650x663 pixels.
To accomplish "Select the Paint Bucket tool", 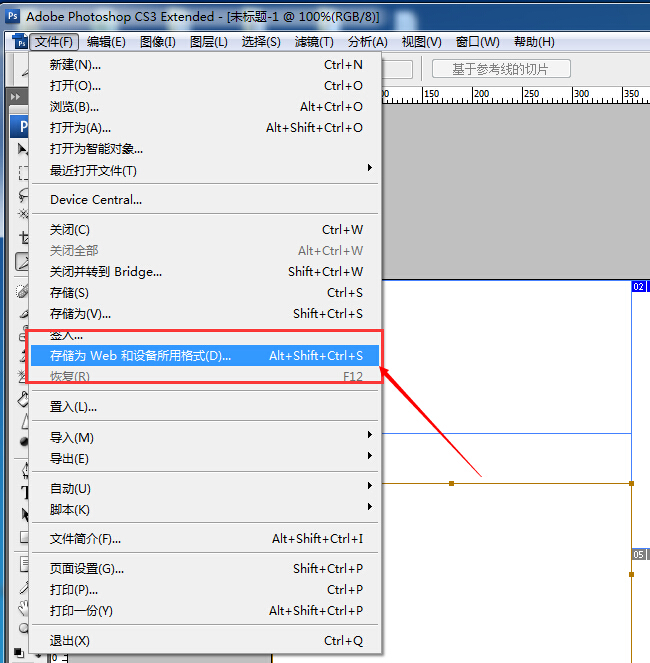I will click(x=23, y=399).
